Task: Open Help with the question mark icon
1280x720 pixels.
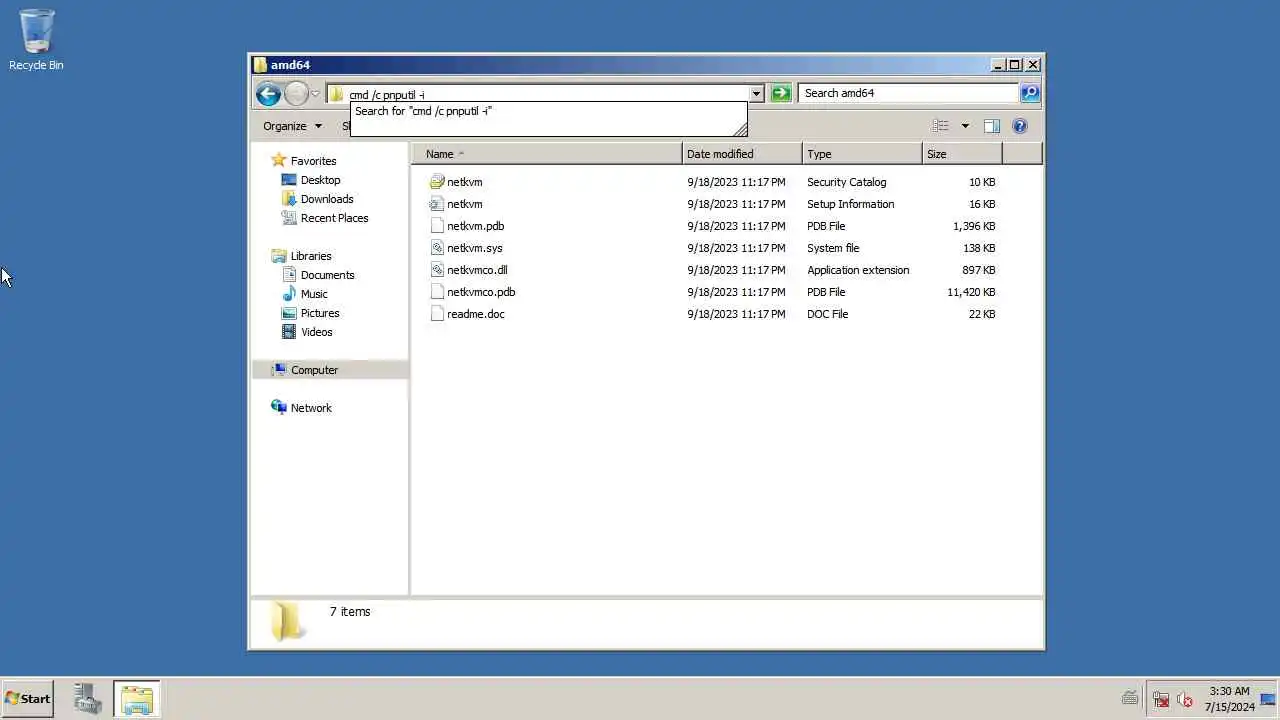Action: [1020, 126]
